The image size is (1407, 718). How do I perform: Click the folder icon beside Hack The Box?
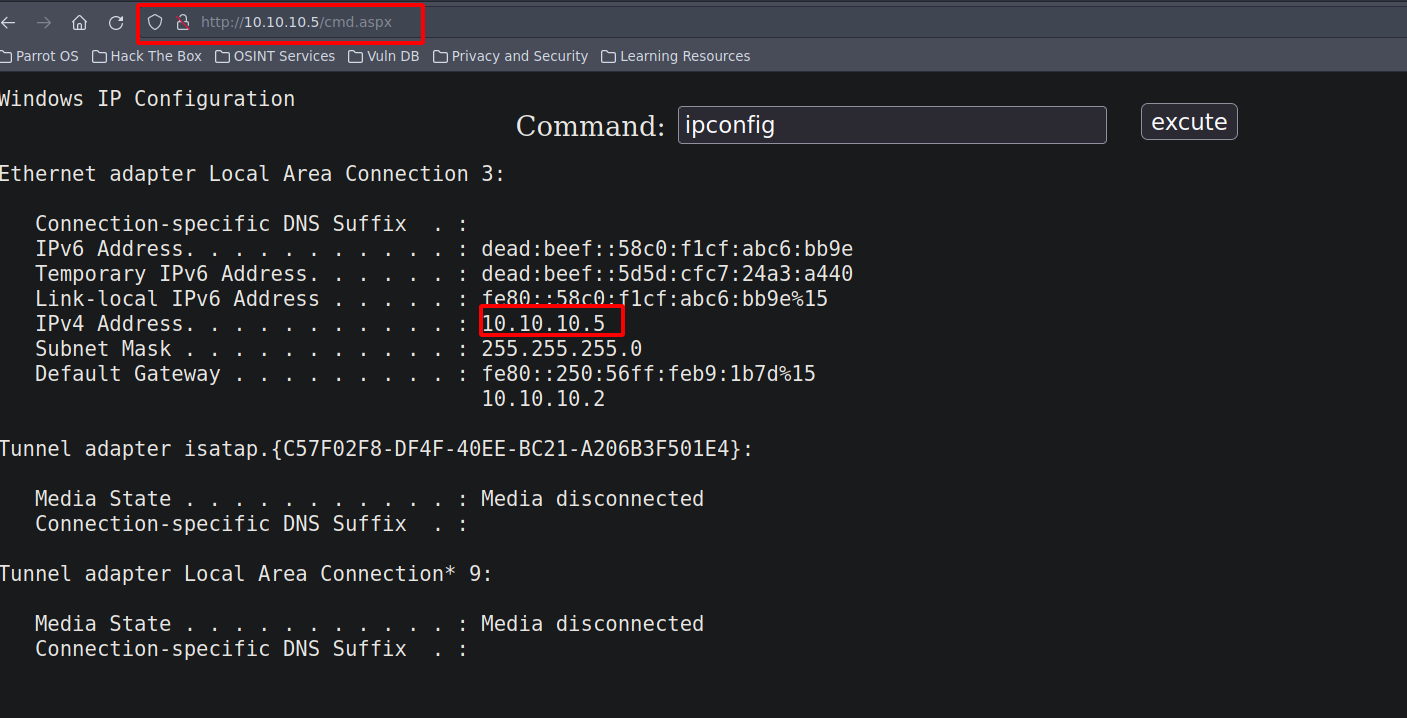[x=98, y=56]
